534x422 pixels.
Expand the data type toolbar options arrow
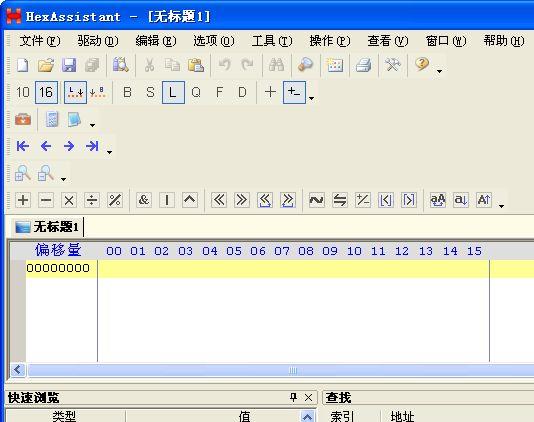coord(311,98)
